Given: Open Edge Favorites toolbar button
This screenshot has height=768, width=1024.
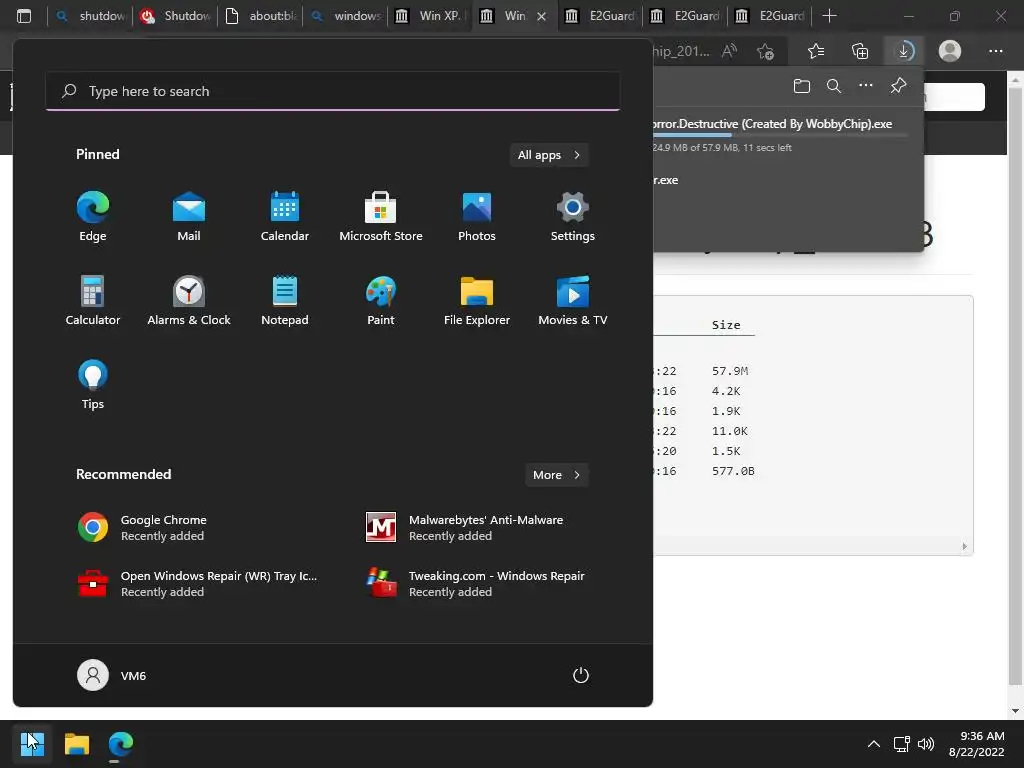Looking at the screenshot, I should pos(816,51).
